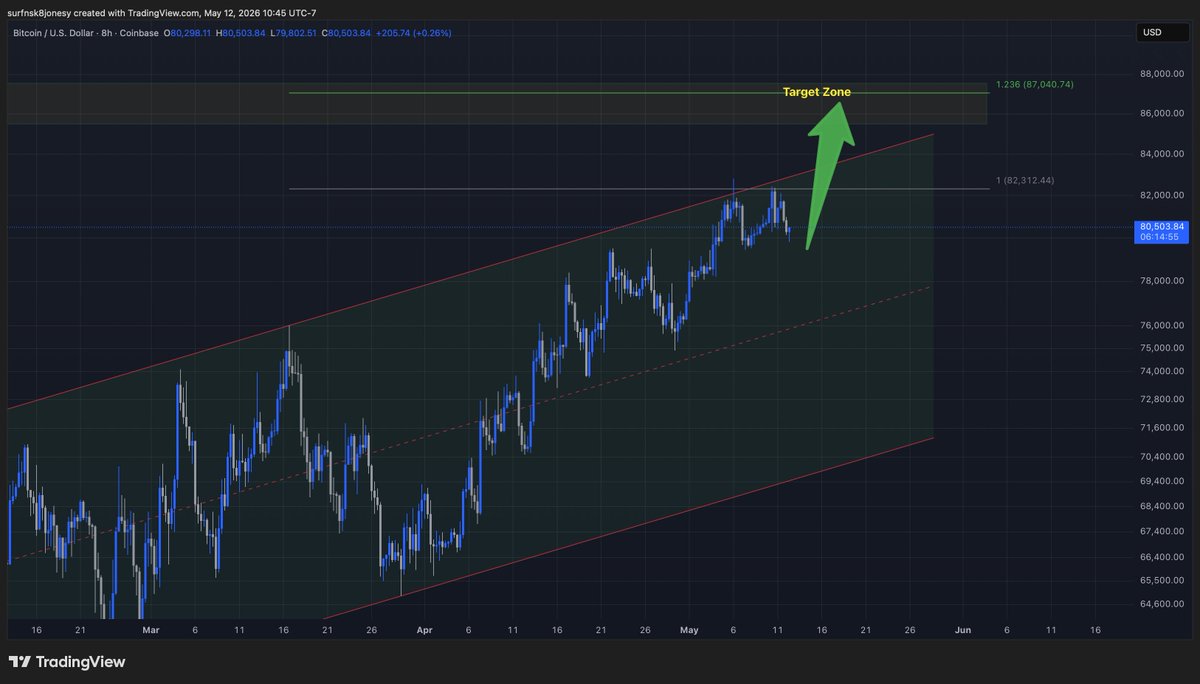Click the 67,400.00 price axis label
1200x684 pixels.
[x=1160, y=531]
